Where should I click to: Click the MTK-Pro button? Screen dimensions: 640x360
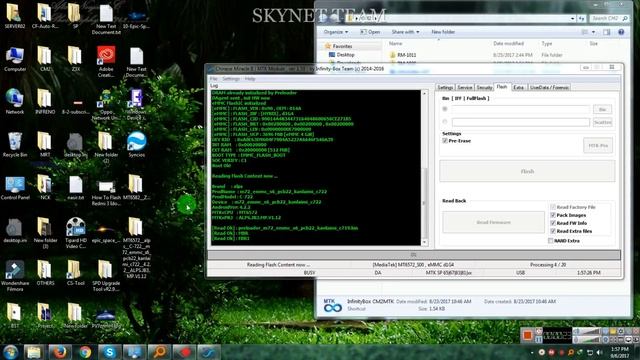[598, 146]
